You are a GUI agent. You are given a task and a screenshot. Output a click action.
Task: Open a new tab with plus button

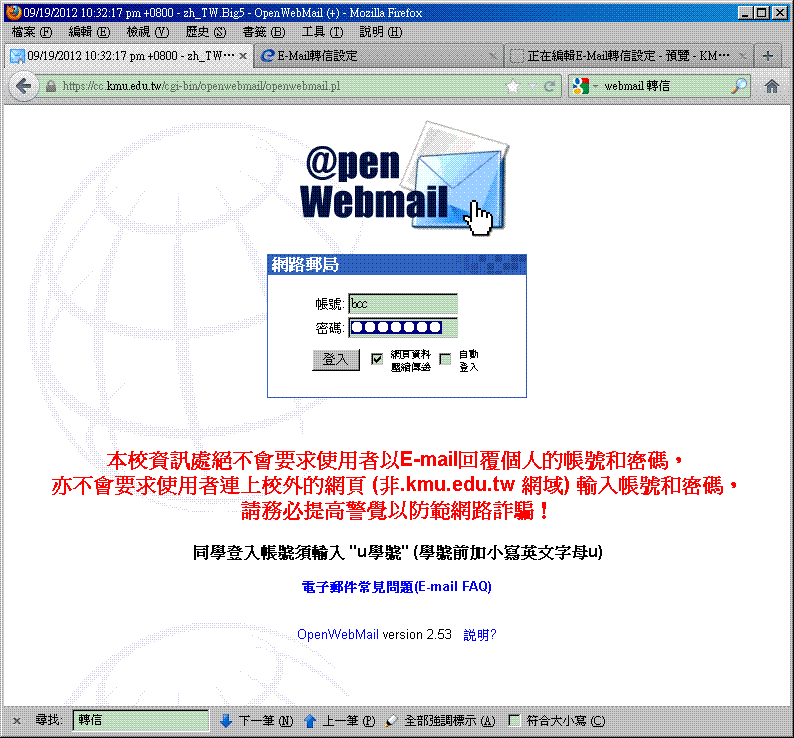point(768,56)
